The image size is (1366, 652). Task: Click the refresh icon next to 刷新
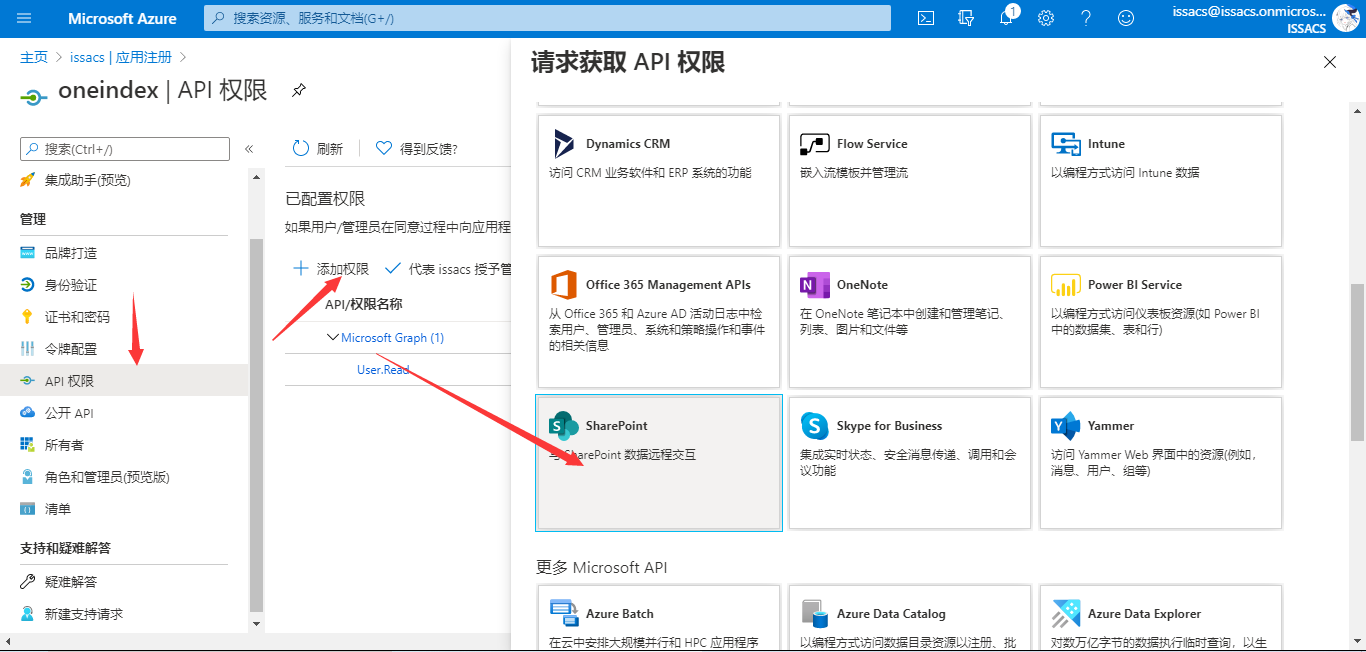click(301, 148)
